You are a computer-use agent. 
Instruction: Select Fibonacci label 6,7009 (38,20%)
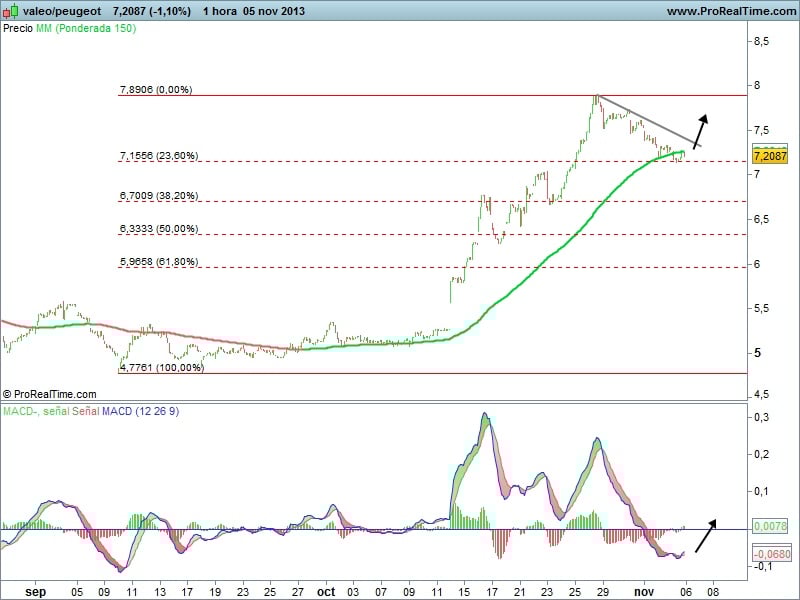tap(159, 195)
